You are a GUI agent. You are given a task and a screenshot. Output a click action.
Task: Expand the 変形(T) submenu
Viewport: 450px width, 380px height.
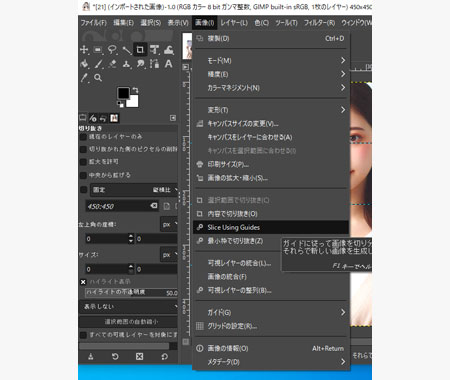point(271,110)
